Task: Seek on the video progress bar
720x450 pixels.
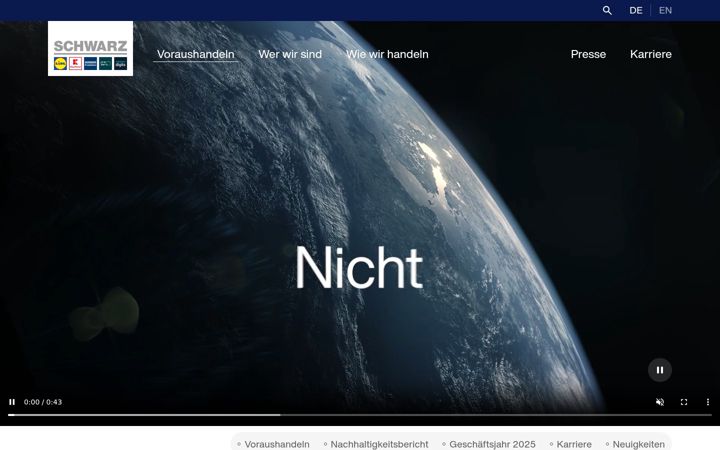Action: tap(360, 415)
